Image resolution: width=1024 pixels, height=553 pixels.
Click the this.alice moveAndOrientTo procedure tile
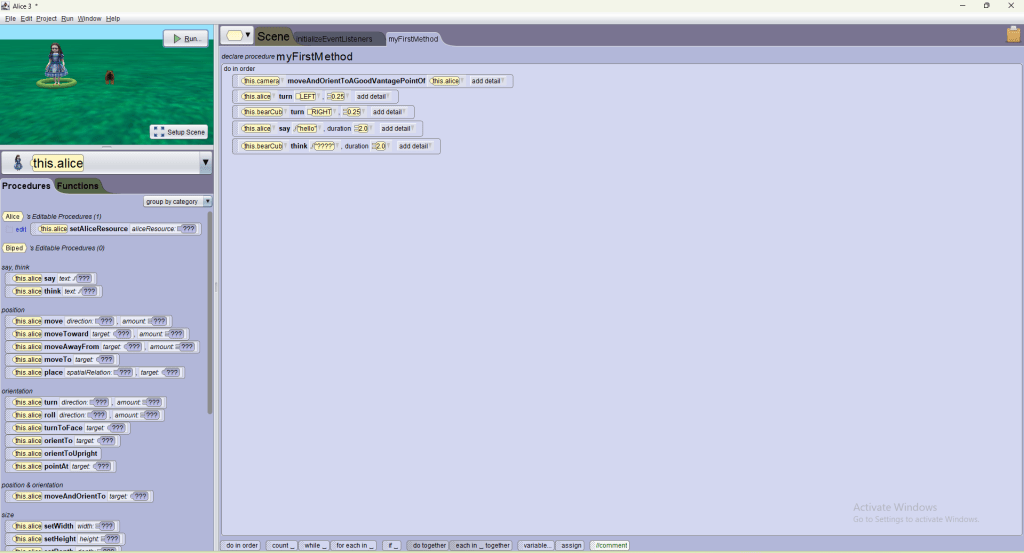point(79,496)
